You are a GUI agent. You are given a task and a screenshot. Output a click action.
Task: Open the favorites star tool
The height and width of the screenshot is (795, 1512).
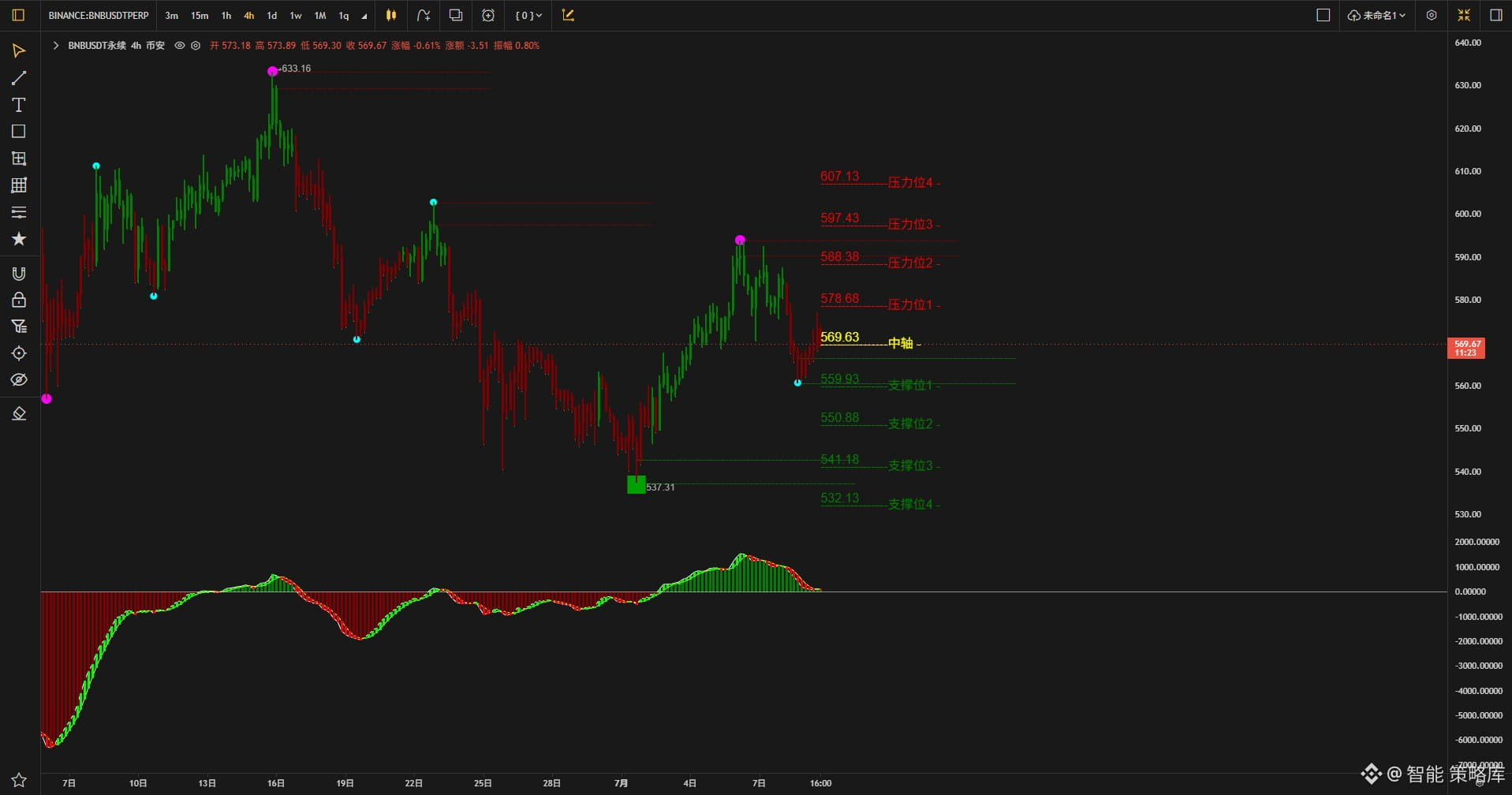[x=19, y=239]
